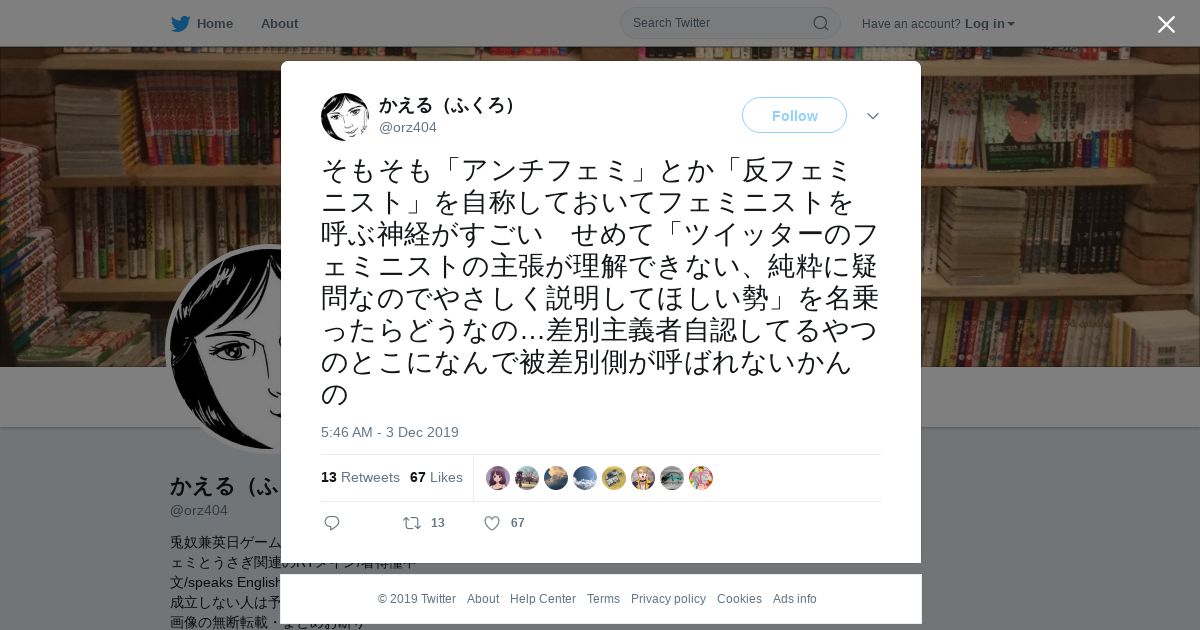Open the About menu item in top bar

point(279,23)
